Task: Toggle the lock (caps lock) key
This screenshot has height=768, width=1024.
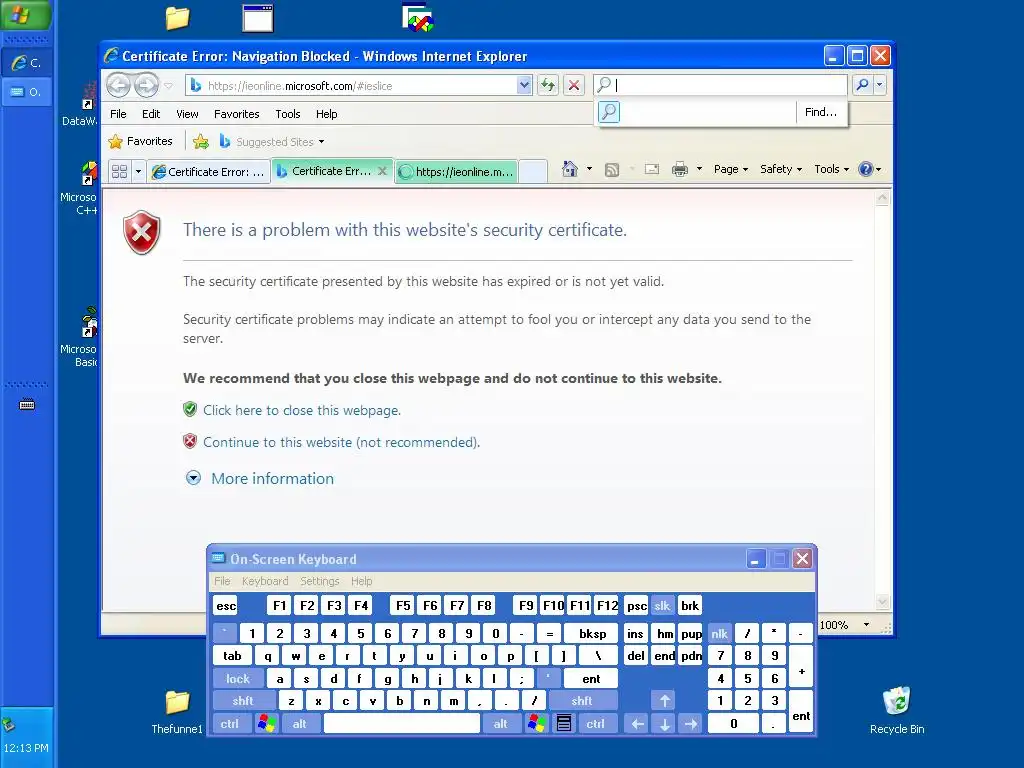Action: coord(238,679)
